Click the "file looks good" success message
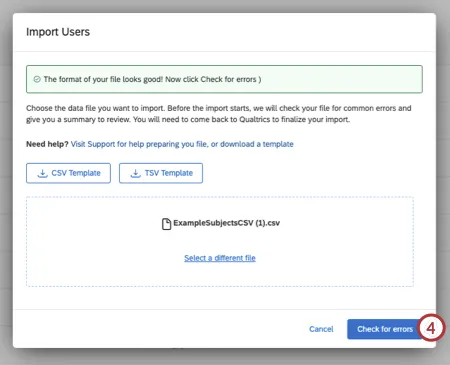450x365 pixels. (x=152, y=79)
